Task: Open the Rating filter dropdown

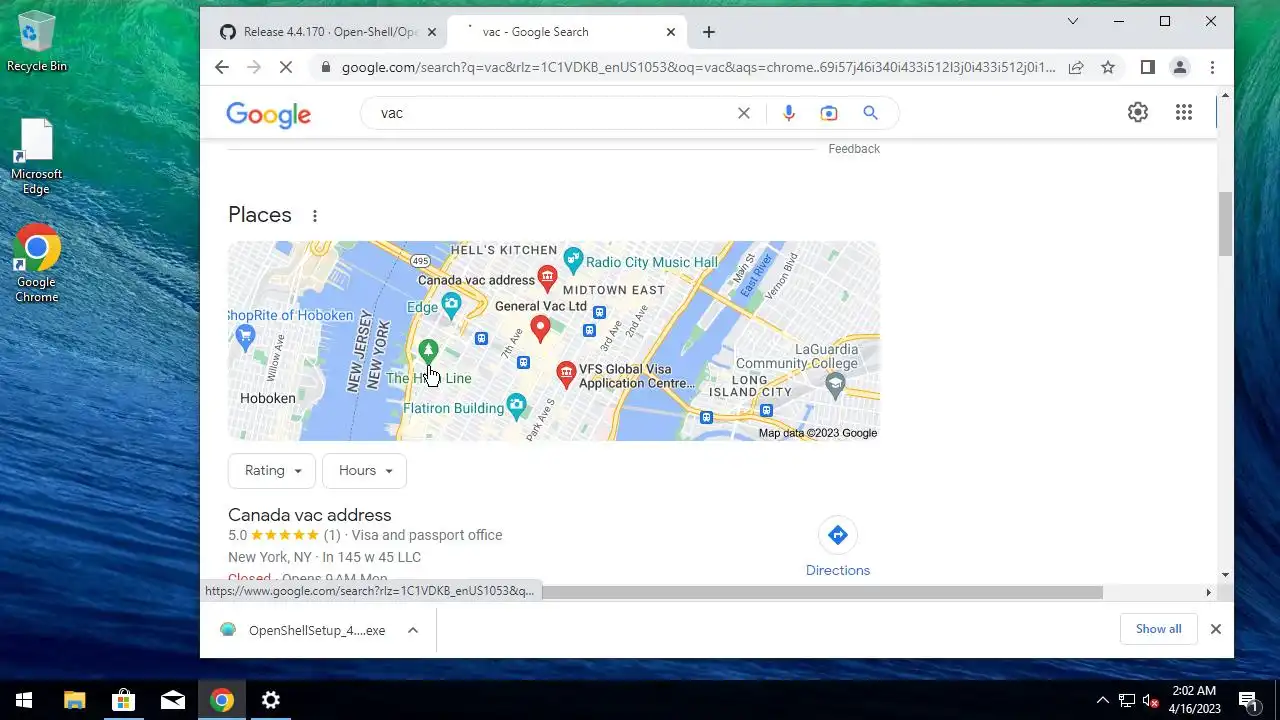Action: click(272, 471)
